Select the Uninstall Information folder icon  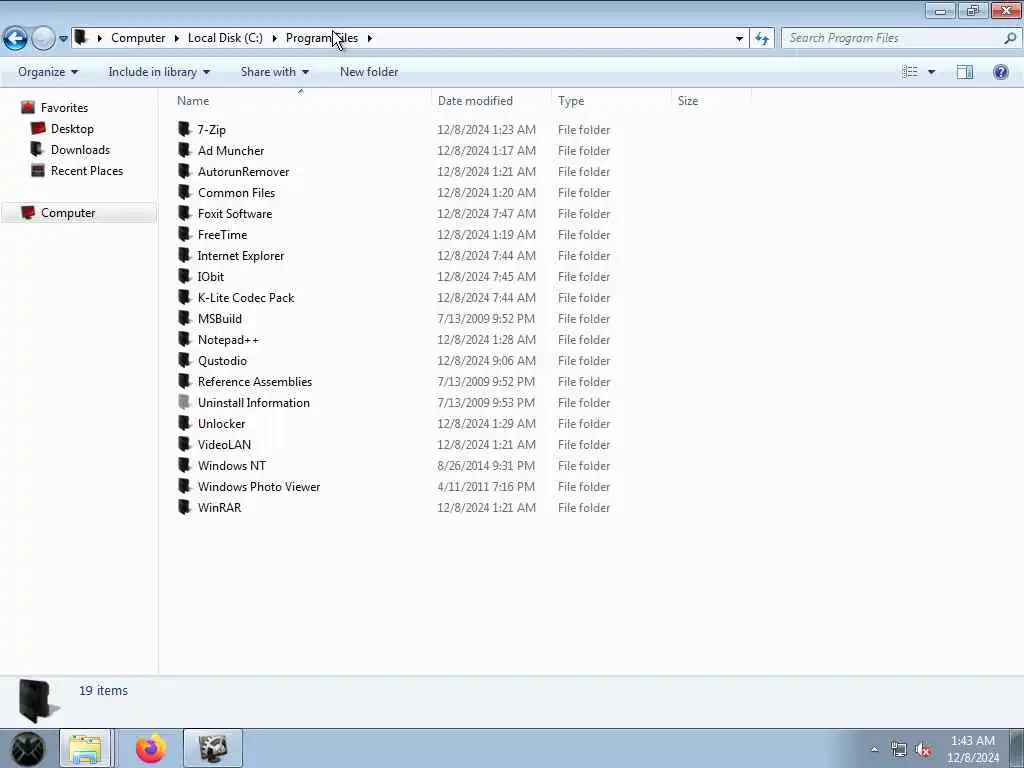point(184,402)
